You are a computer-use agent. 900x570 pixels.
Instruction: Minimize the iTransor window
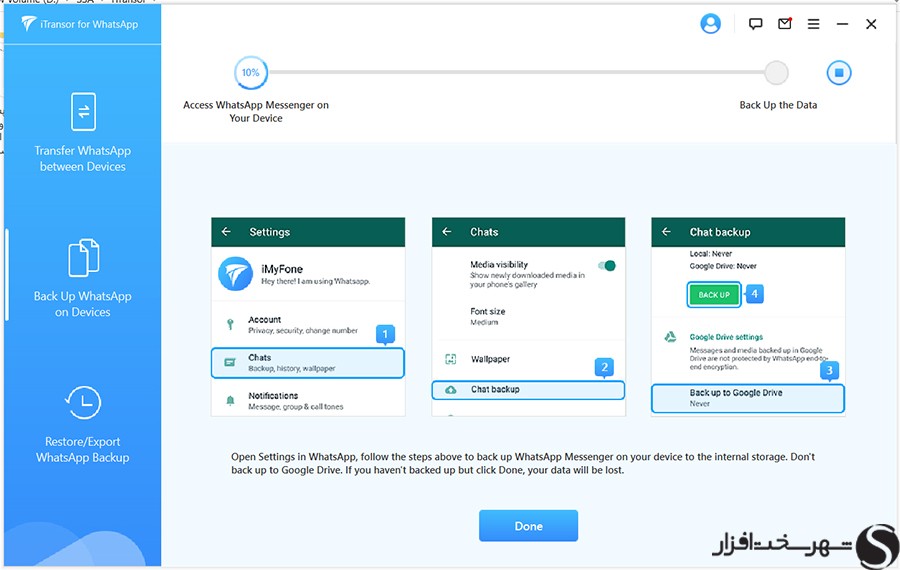(842, 24)
